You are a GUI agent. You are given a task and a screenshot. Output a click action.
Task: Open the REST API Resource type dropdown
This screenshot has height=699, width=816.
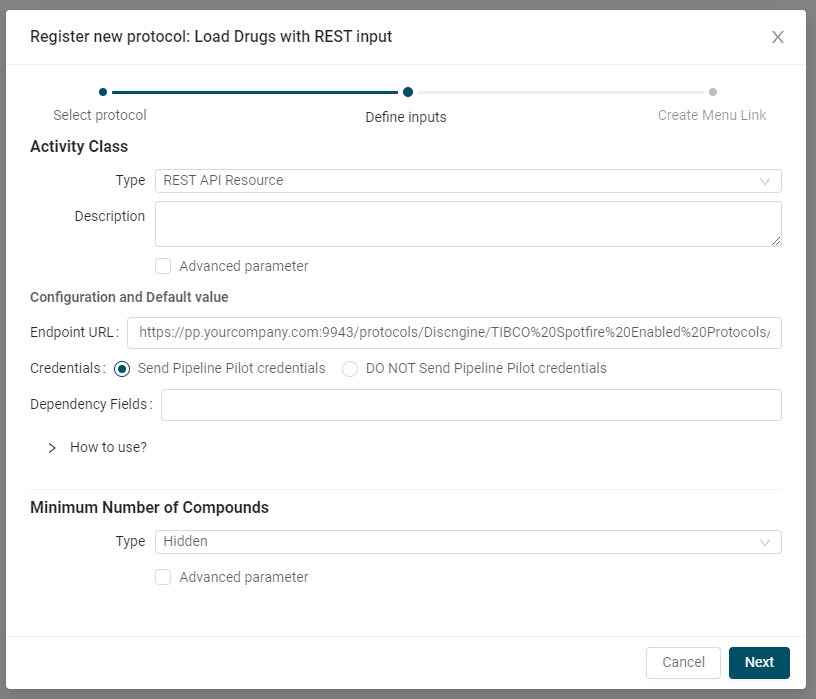468,181
